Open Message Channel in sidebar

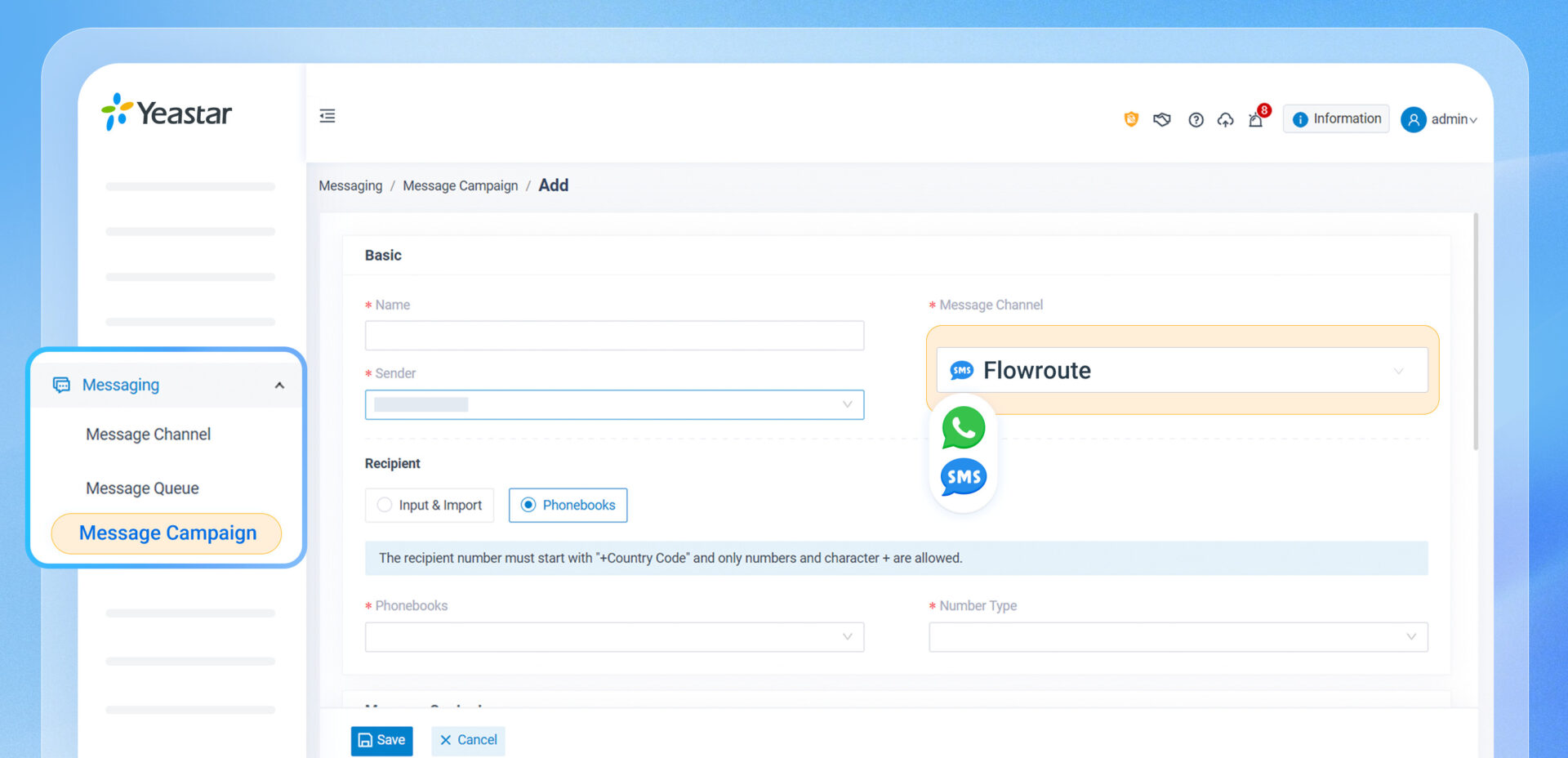pyautogui.click(x=148, y=435)
